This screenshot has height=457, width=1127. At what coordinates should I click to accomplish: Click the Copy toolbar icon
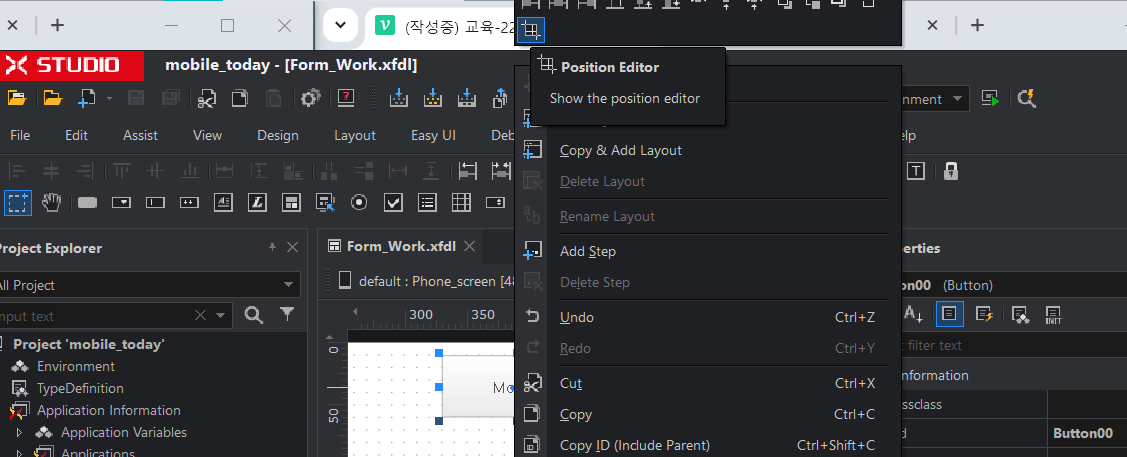(x=239, y=98)
